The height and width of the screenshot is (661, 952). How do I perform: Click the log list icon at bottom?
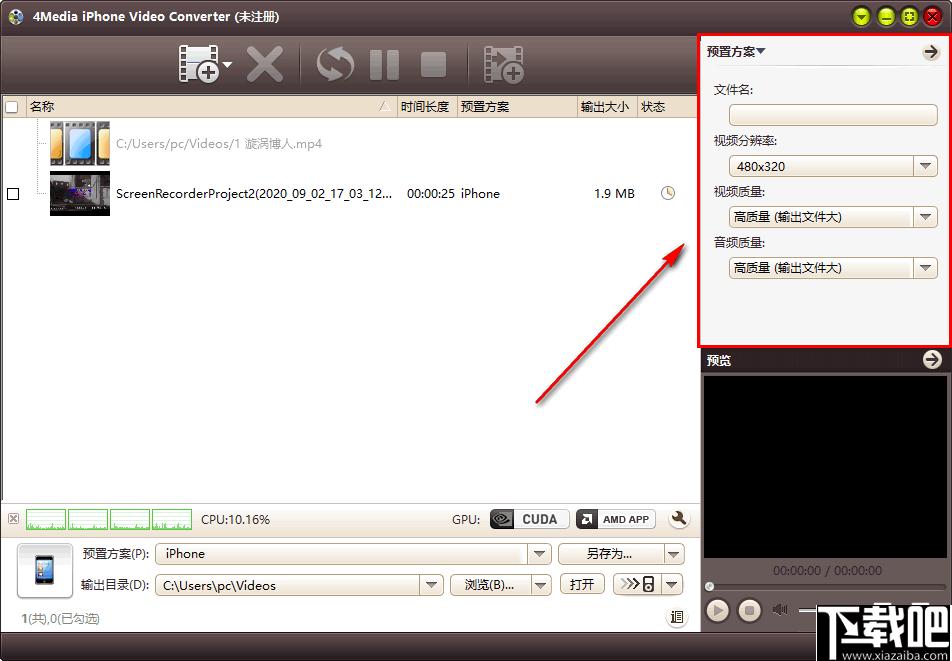pos(676,617)
